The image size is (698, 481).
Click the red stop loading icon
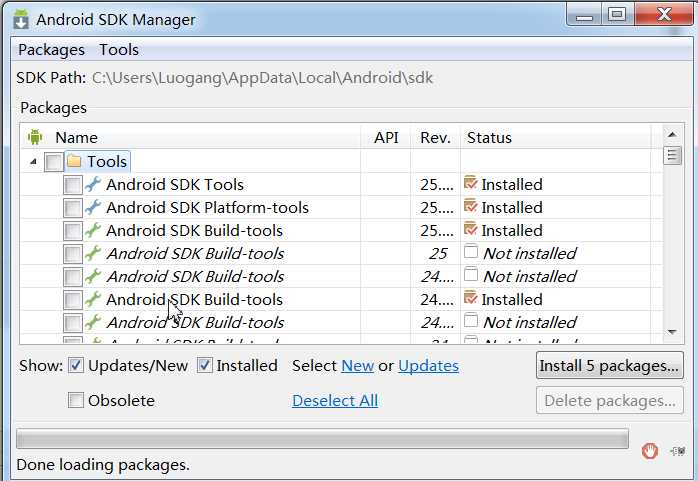click(x=650, y=451)
